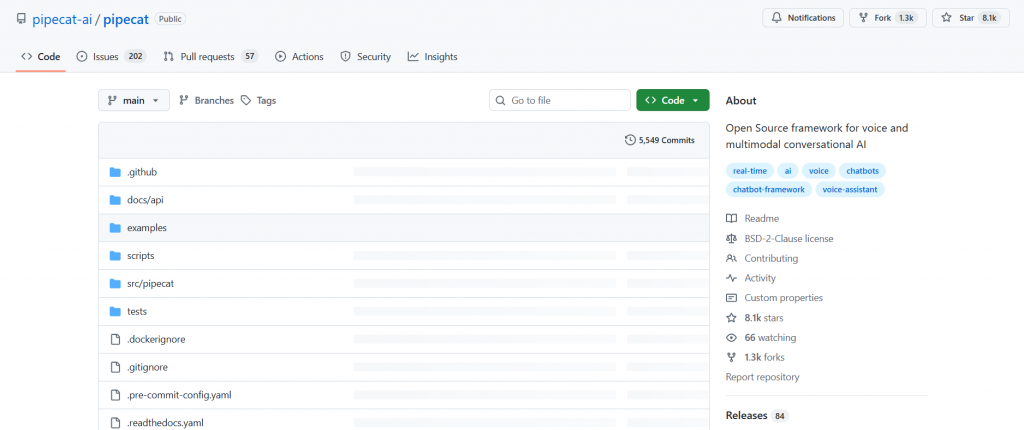This screenshot has height=430, width=1024.
Task: View 1.3k forks list
Action: 765,357
